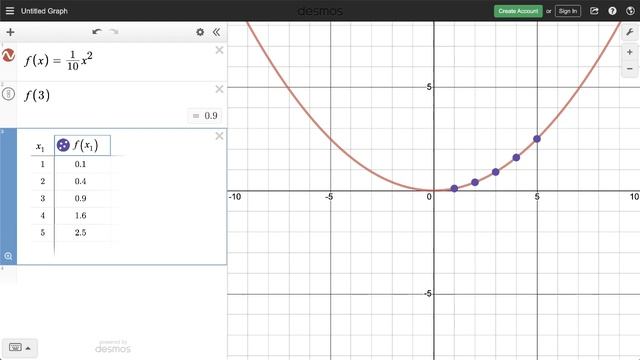640x360 pixels.
Task: Click the plotted point at x=1
Action: (x=454, y=189)
